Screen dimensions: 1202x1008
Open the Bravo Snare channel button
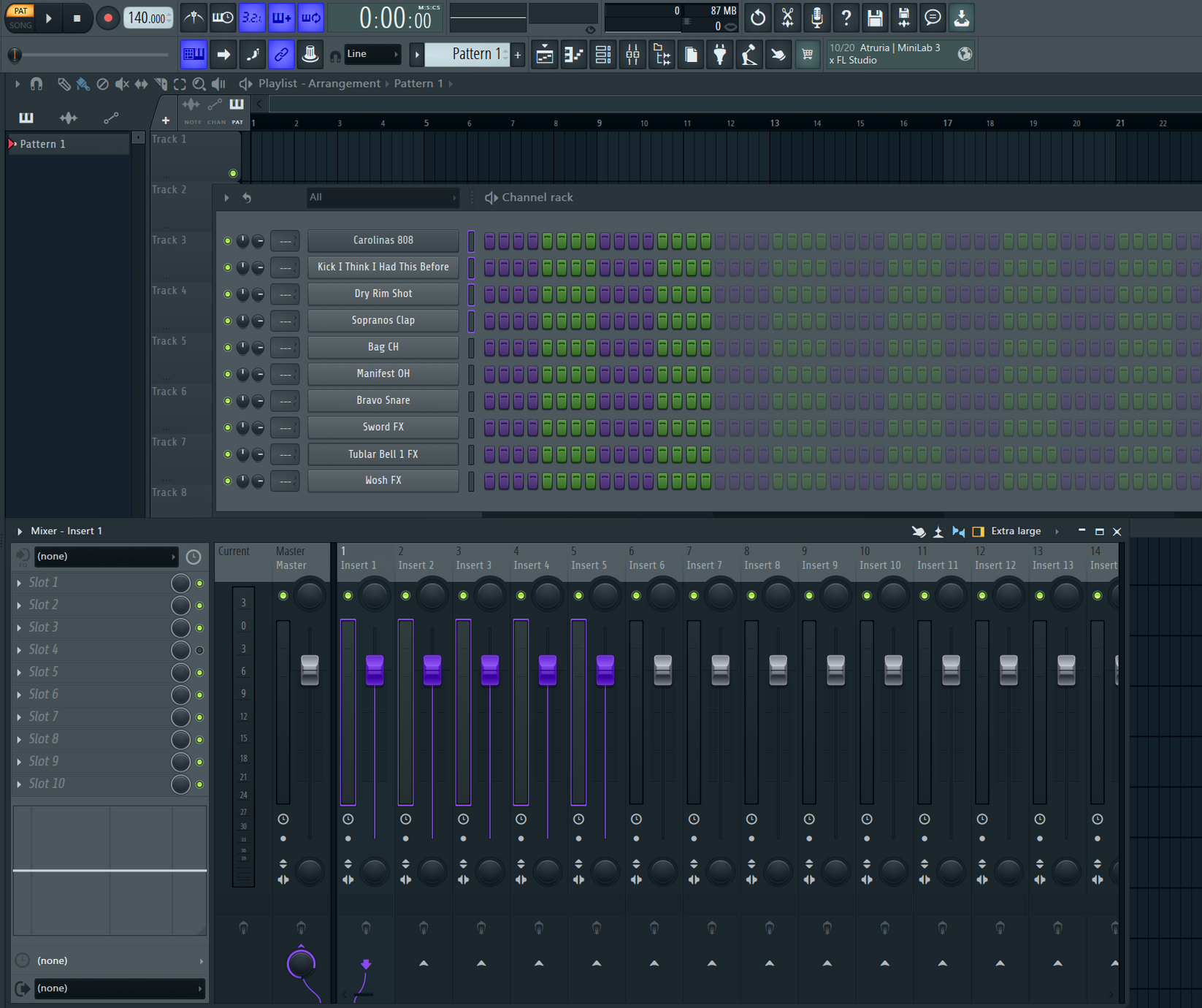pos(383,400)
